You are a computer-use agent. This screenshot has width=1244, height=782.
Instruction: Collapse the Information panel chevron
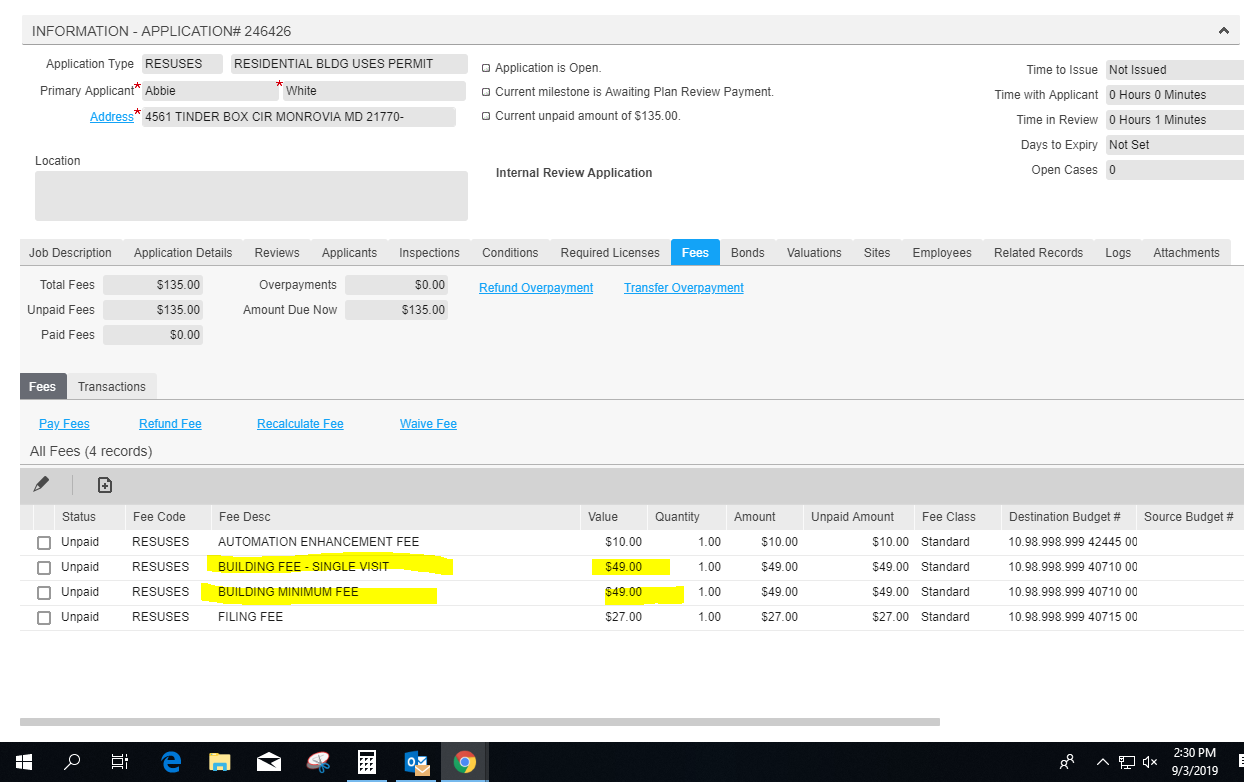1223,31
